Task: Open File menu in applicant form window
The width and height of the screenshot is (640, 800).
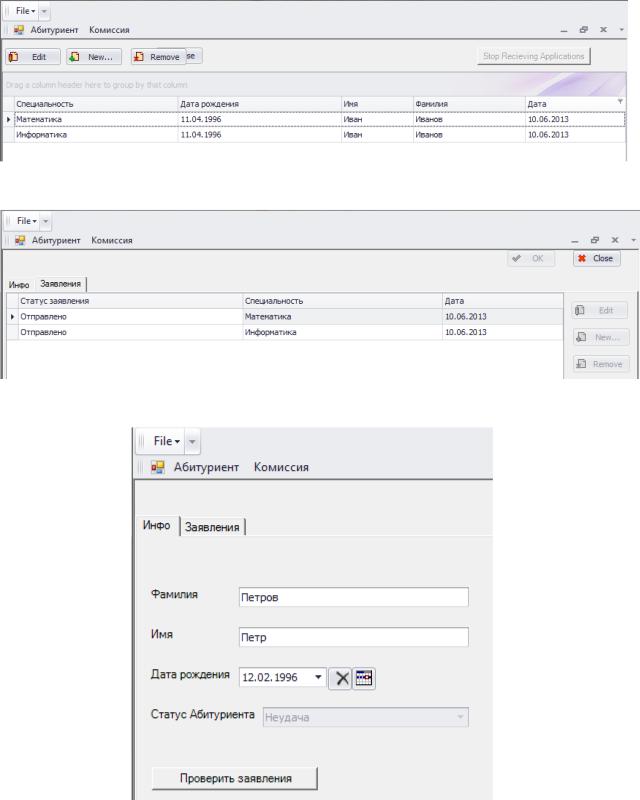Action: coord(166,441)
